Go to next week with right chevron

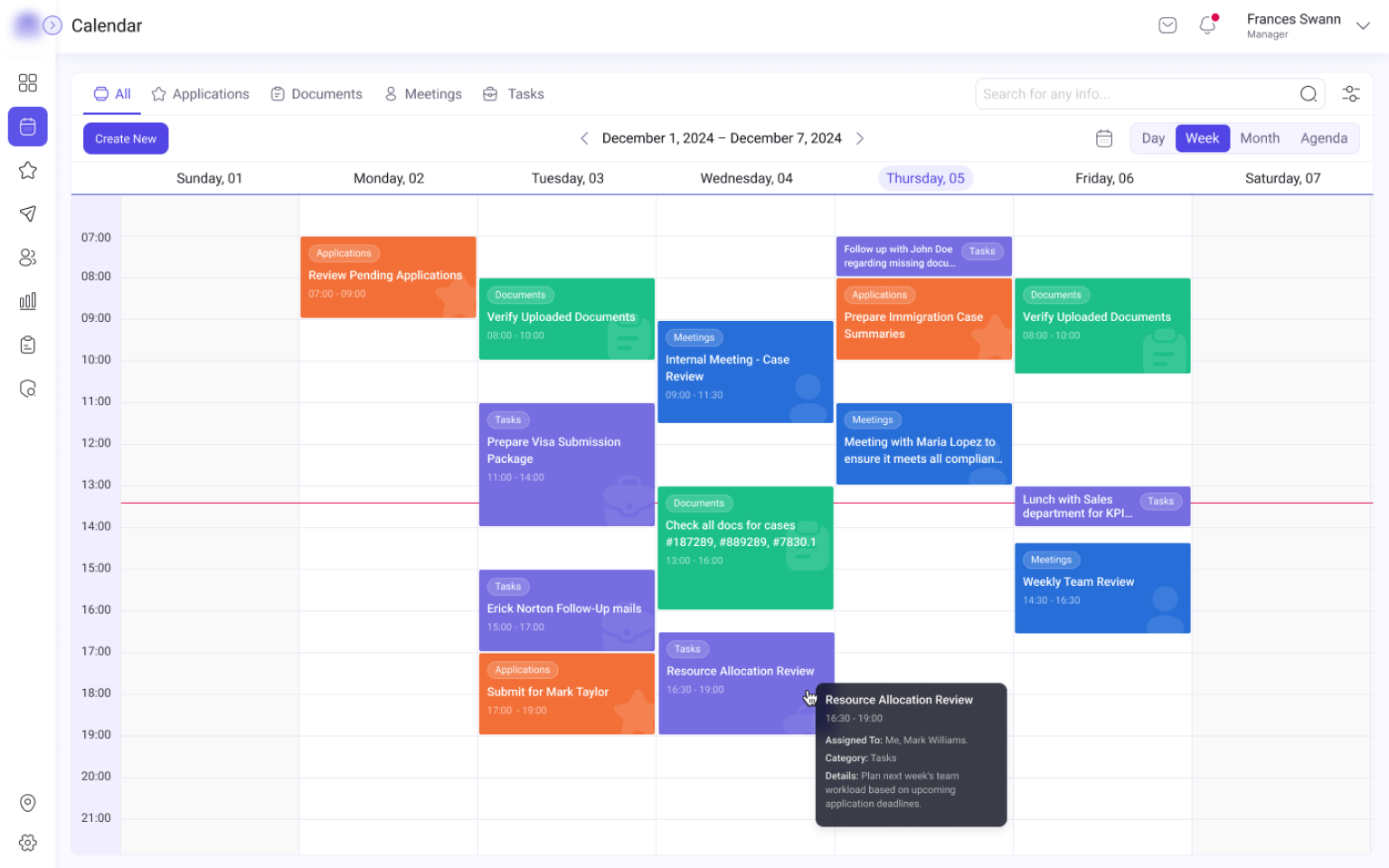point(860,138)
